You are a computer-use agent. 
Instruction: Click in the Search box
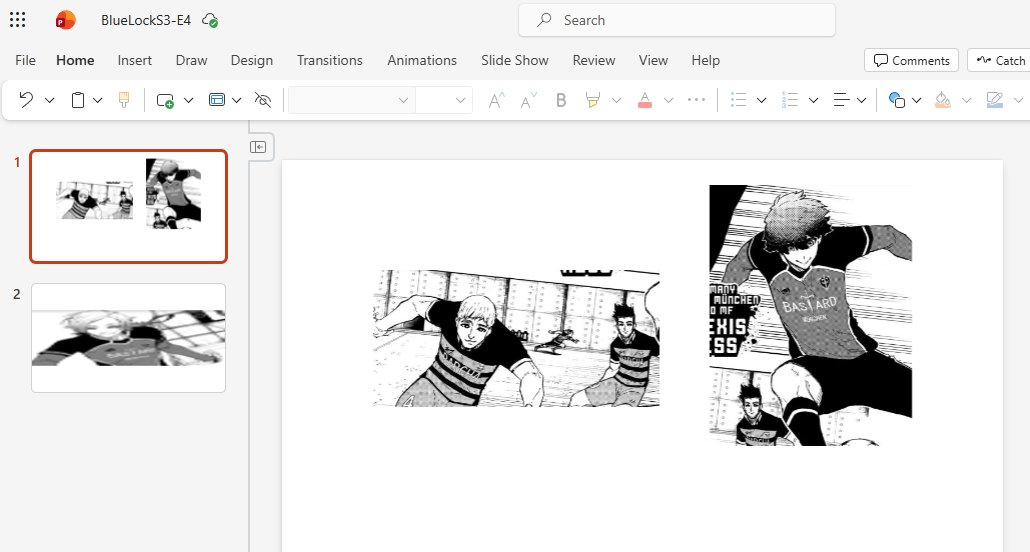[677, 20]
